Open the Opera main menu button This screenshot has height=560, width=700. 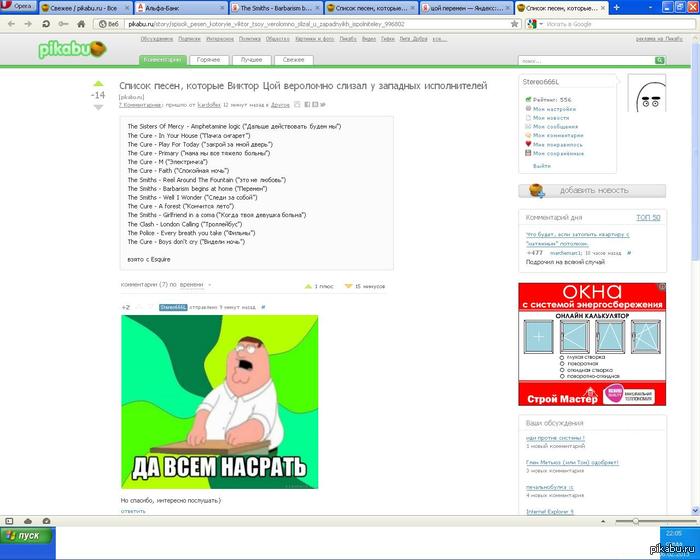click(18, 6)
